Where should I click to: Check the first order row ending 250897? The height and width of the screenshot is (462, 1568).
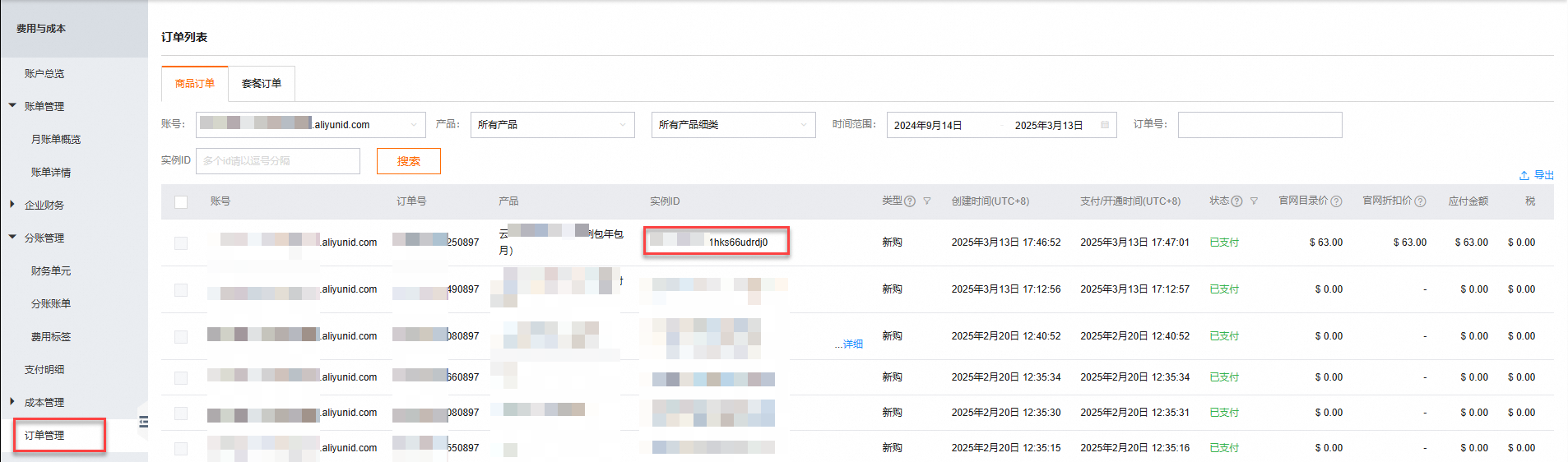tap(181, 243)
